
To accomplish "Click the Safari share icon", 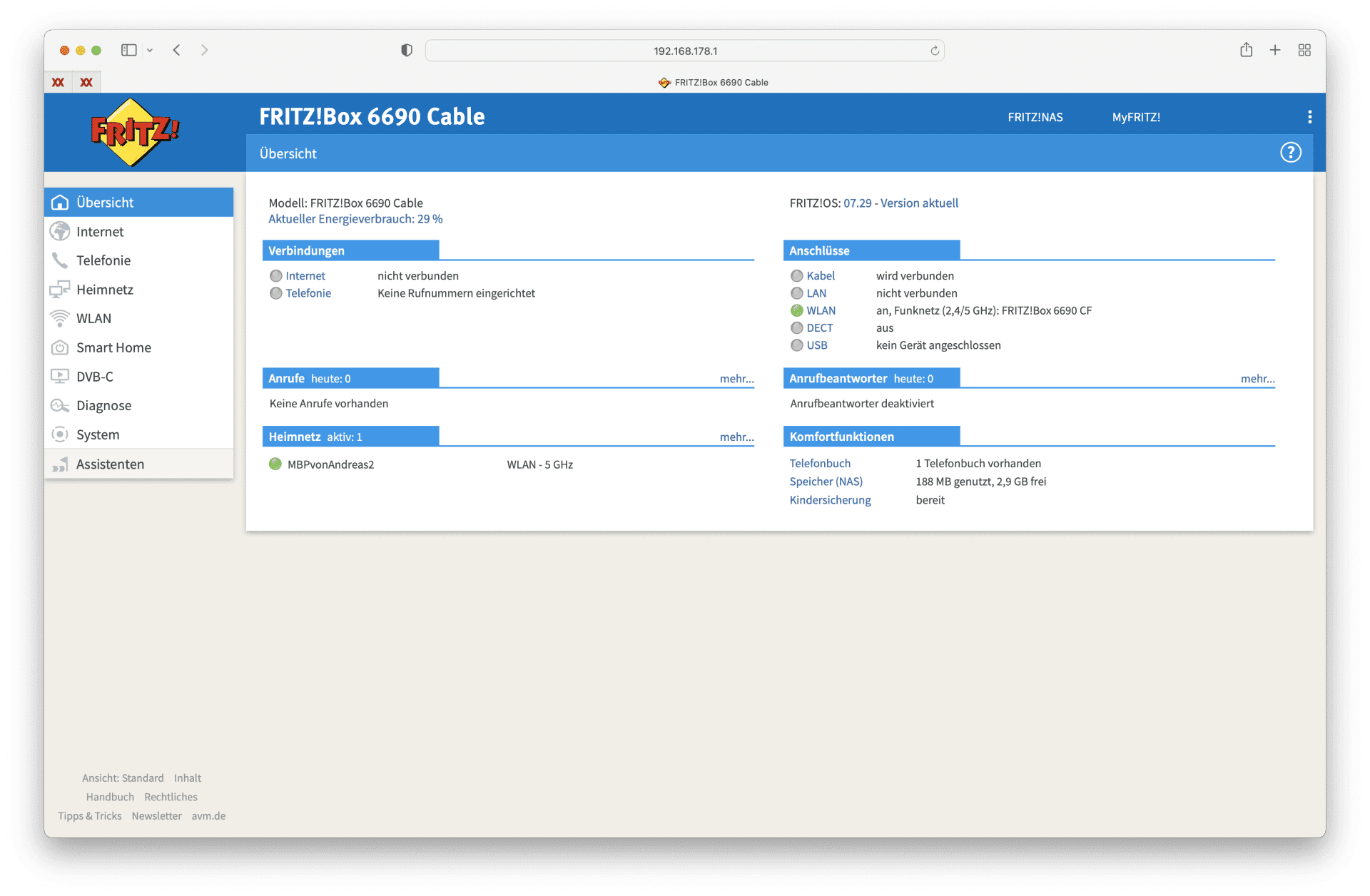I will pyautogui.click(x=1246, y=50).
